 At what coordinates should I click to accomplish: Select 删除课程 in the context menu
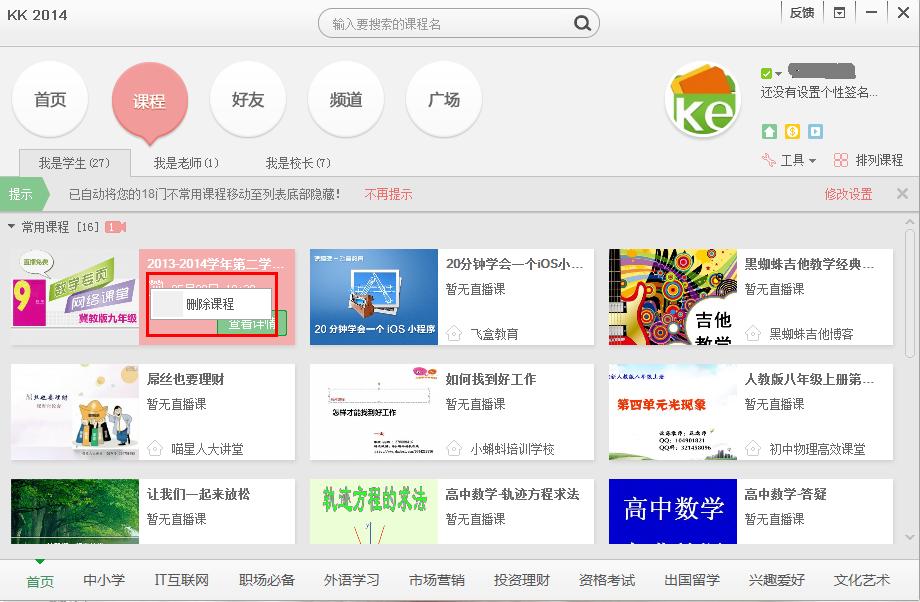(x=211, y=304)
